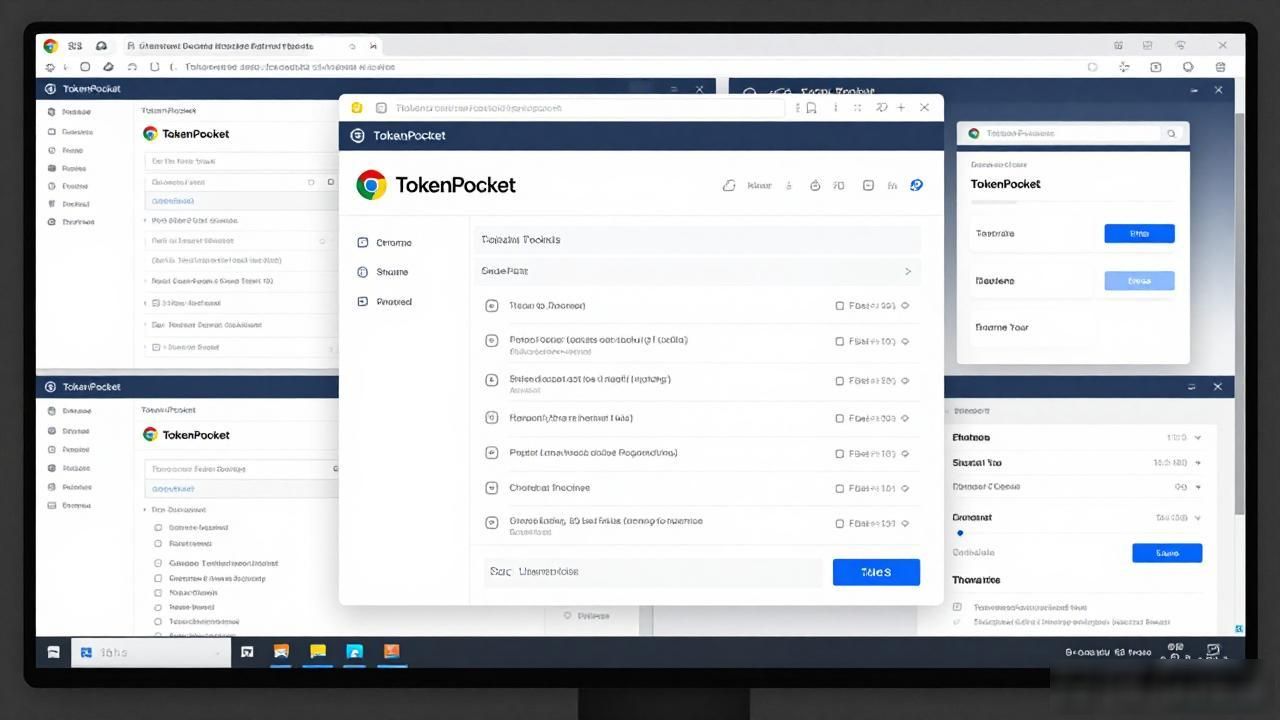
Task: Tick the checkbox on the center dialog's last list row
Action: pyautogui.click(x=840, y=523)
